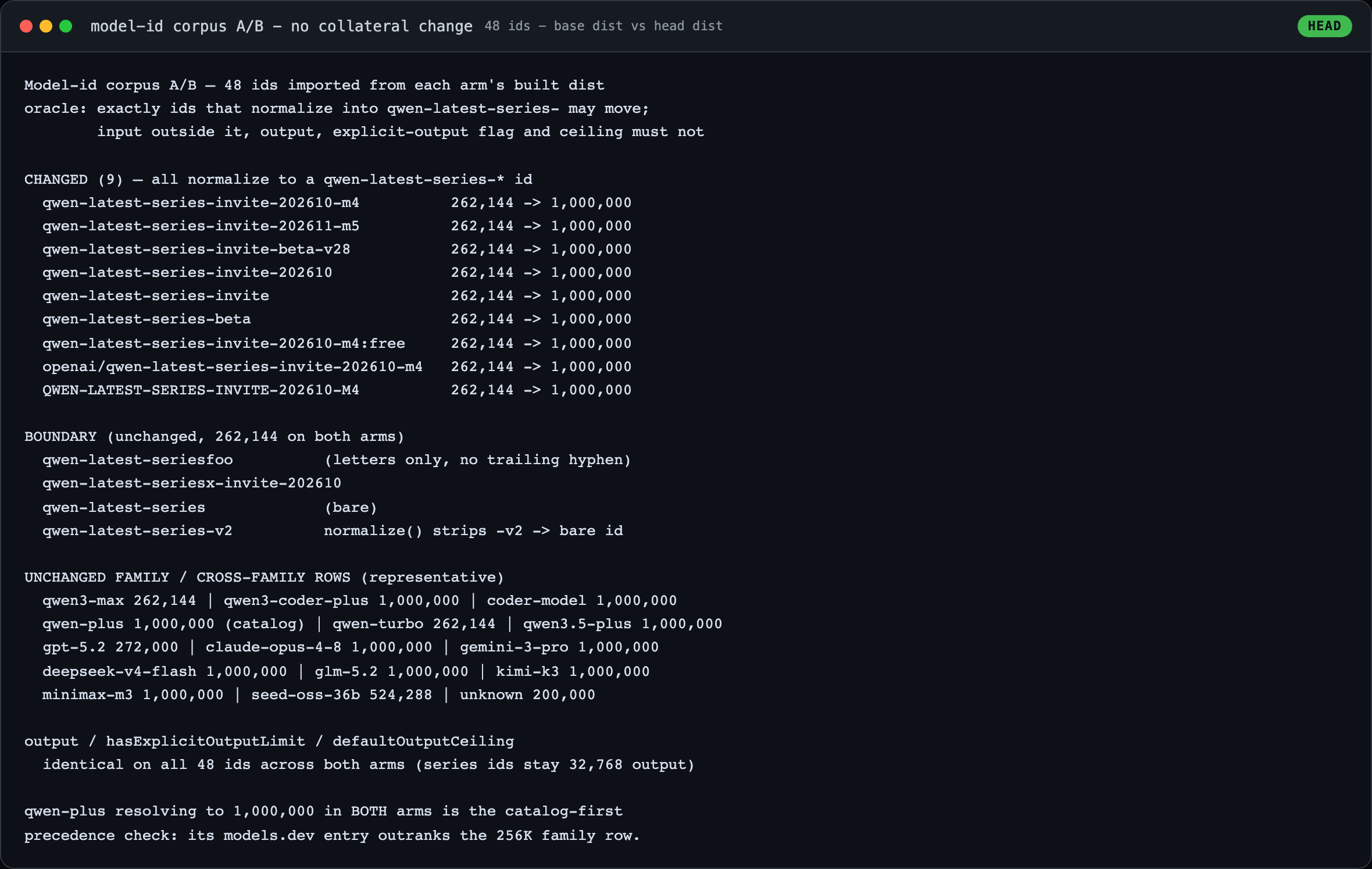The width and height of the screenshot is (1372, 869).
Task: Click the title 'model-id corpus A/B – no collateral change'
Action: click(x=281, y=26)
